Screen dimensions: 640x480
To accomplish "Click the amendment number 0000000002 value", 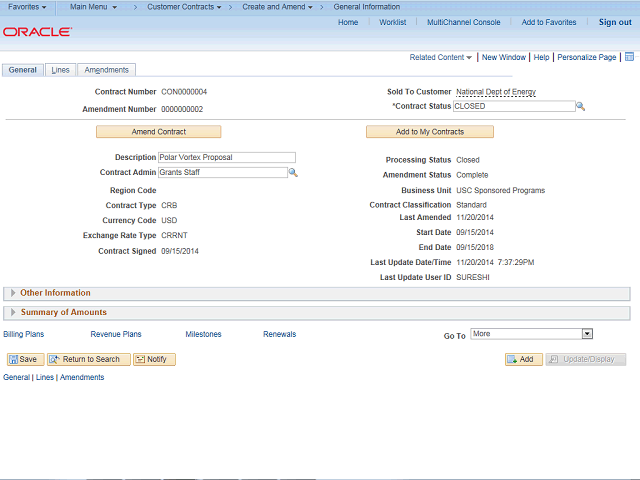I will [182, 109].
